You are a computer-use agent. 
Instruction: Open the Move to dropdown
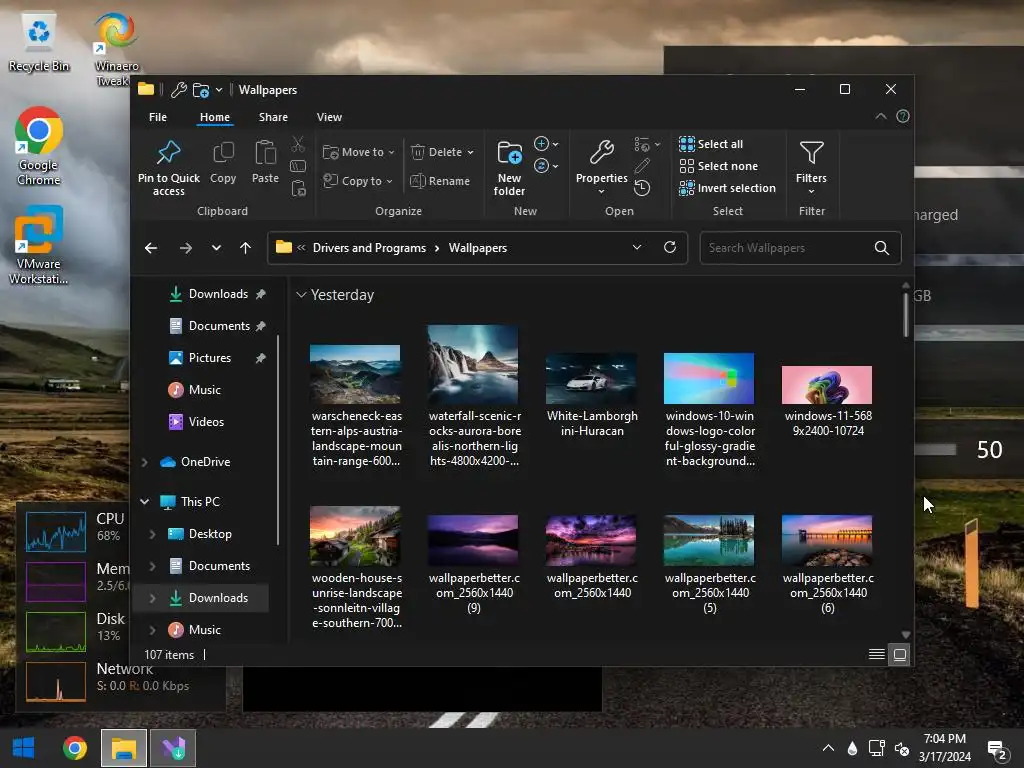(359, 152)
